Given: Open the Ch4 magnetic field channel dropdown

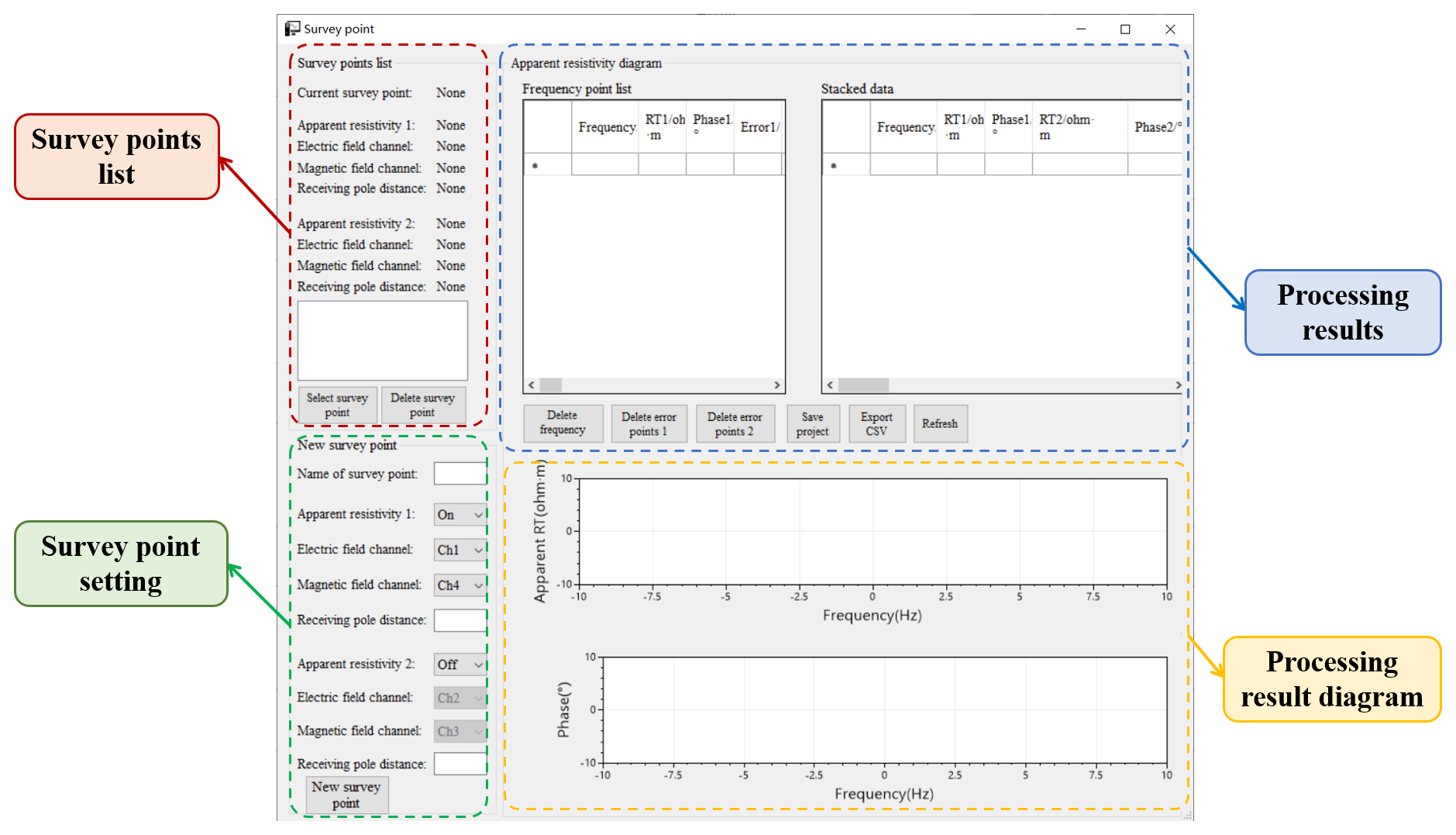Looking at the screenshot, I should point(460,585).
